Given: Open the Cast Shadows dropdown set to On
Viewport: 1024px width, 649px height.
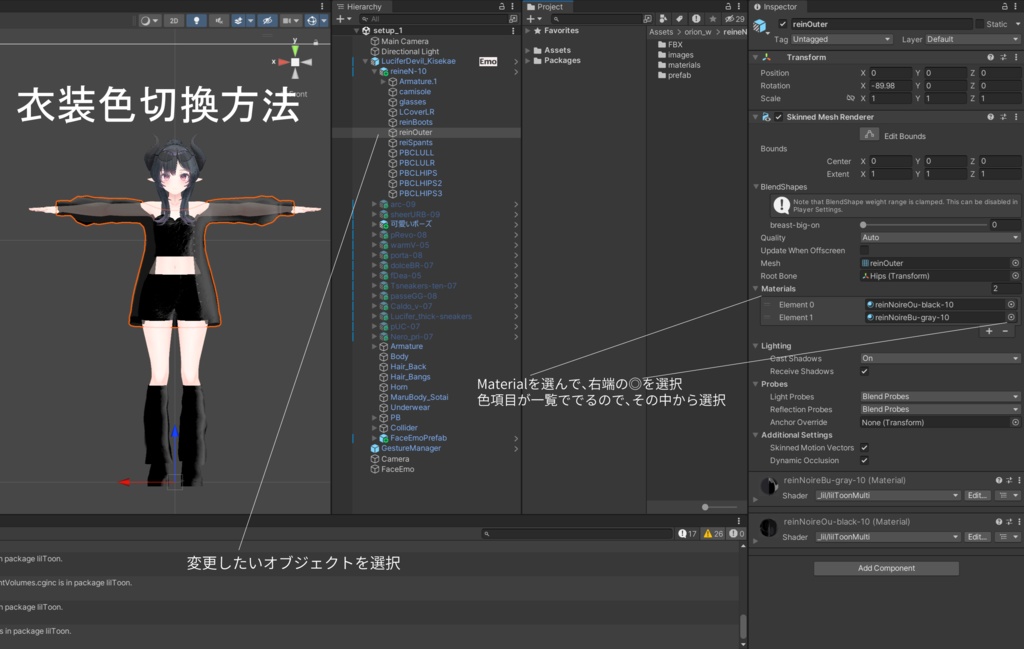Looking at the screenshot, I should click(938, 357).
